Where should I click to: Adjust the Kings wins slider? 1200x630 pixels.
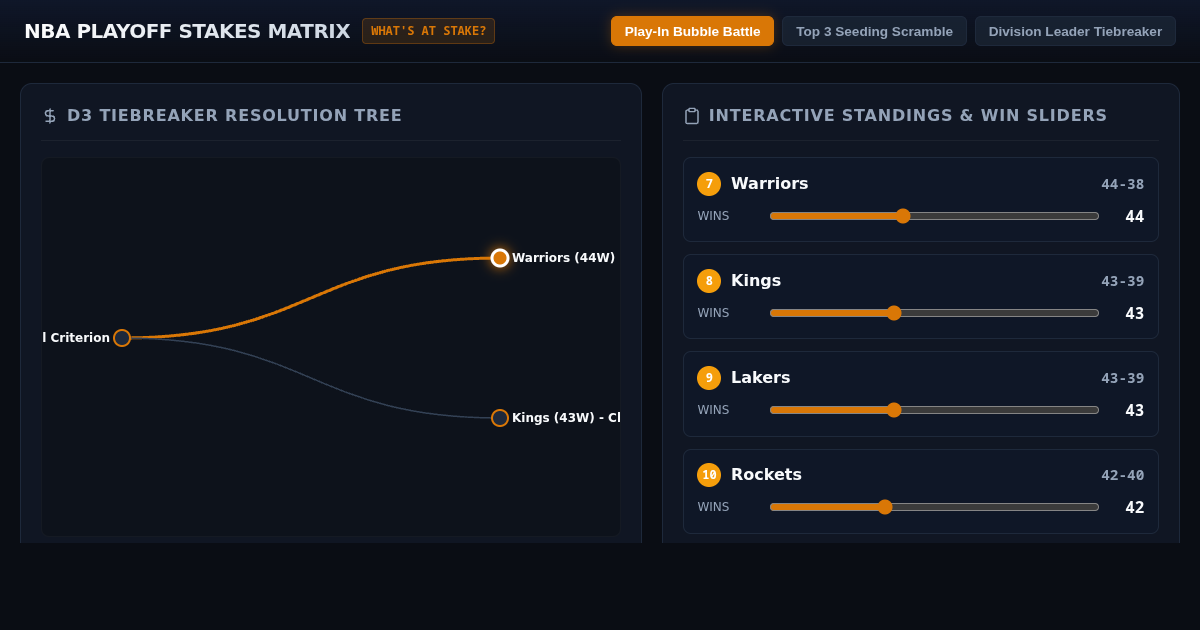(934, 313)
